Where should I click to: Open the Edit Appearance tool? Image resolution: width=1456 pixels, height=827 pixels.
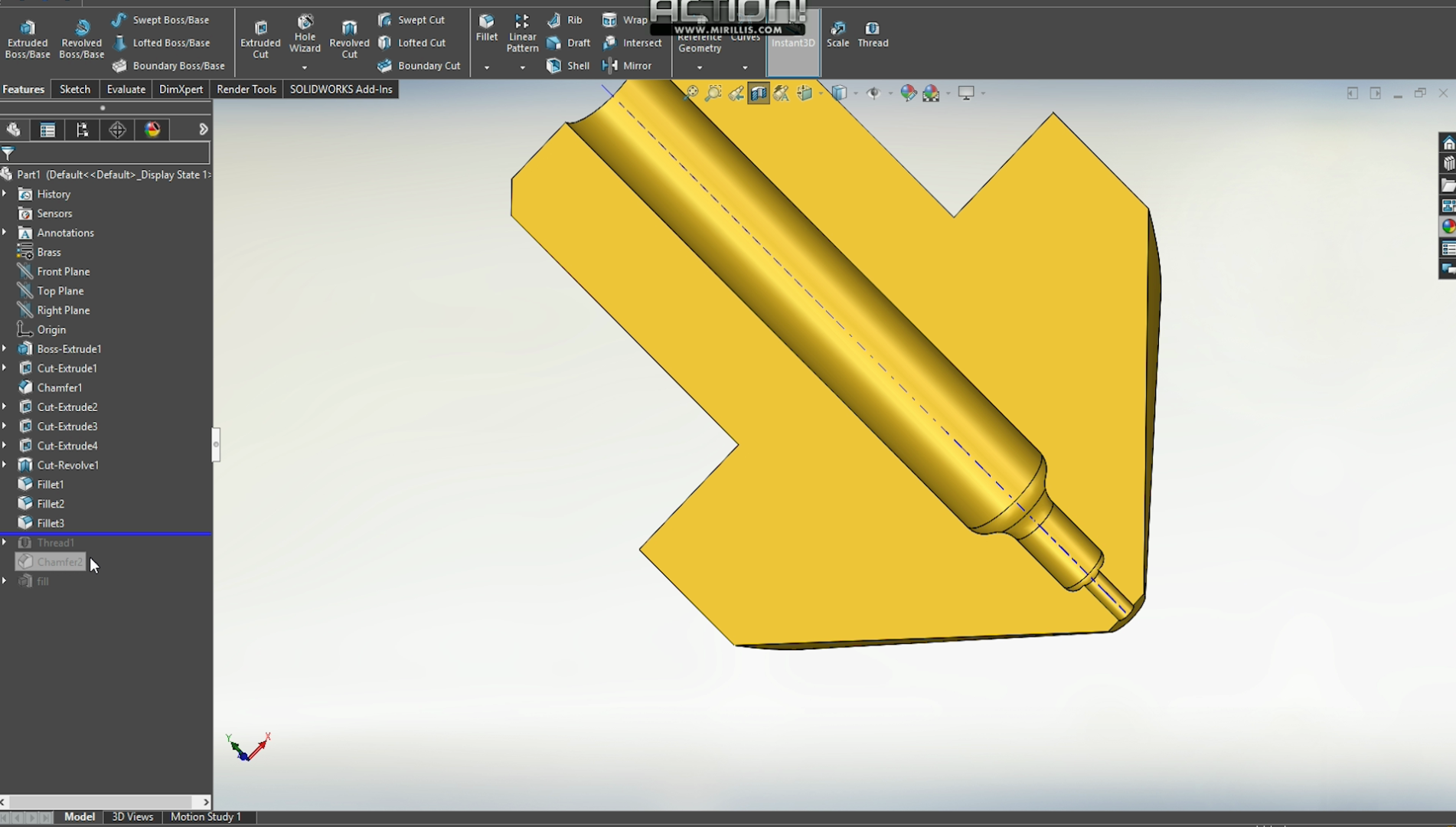(908, 93)
